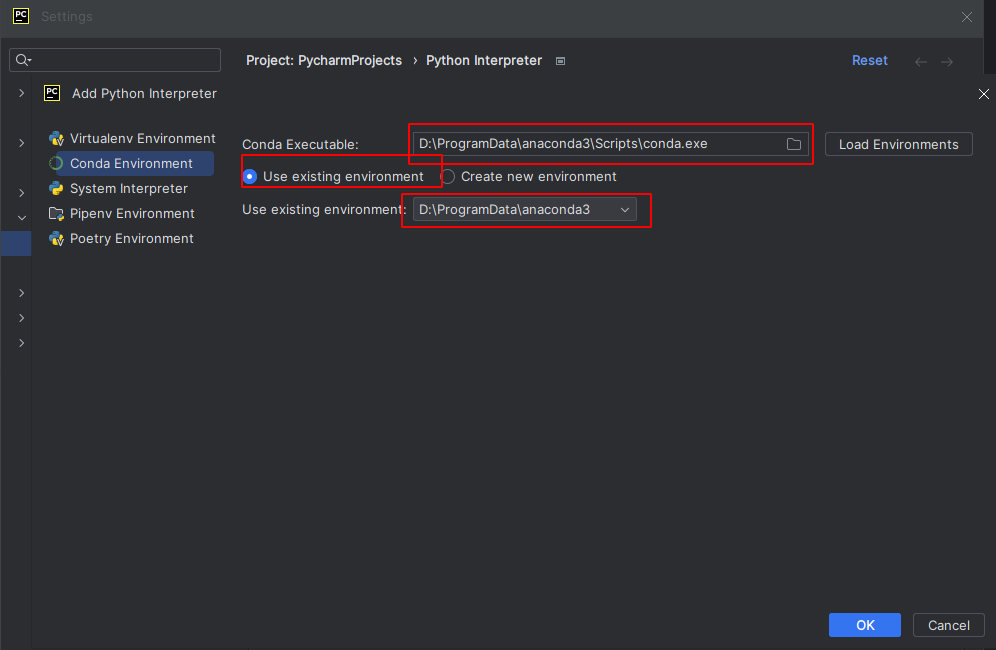This screenshot has height=650, width=996.
Task: Click the Project: PycharmProjects breadcrumb
Action: 324,60
